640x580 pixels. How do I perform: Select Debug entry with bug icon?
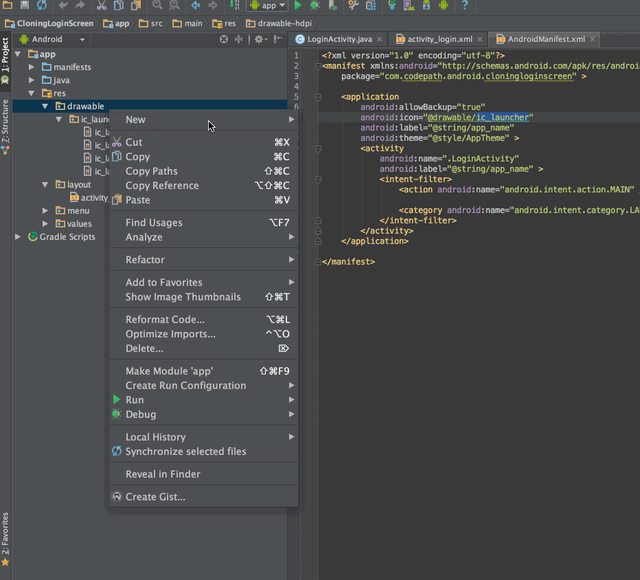(x=140, y=414)
